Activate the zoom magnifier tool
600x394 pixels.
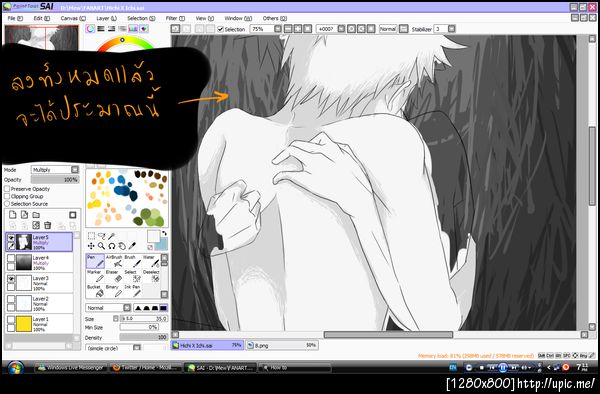pos(101,246)
